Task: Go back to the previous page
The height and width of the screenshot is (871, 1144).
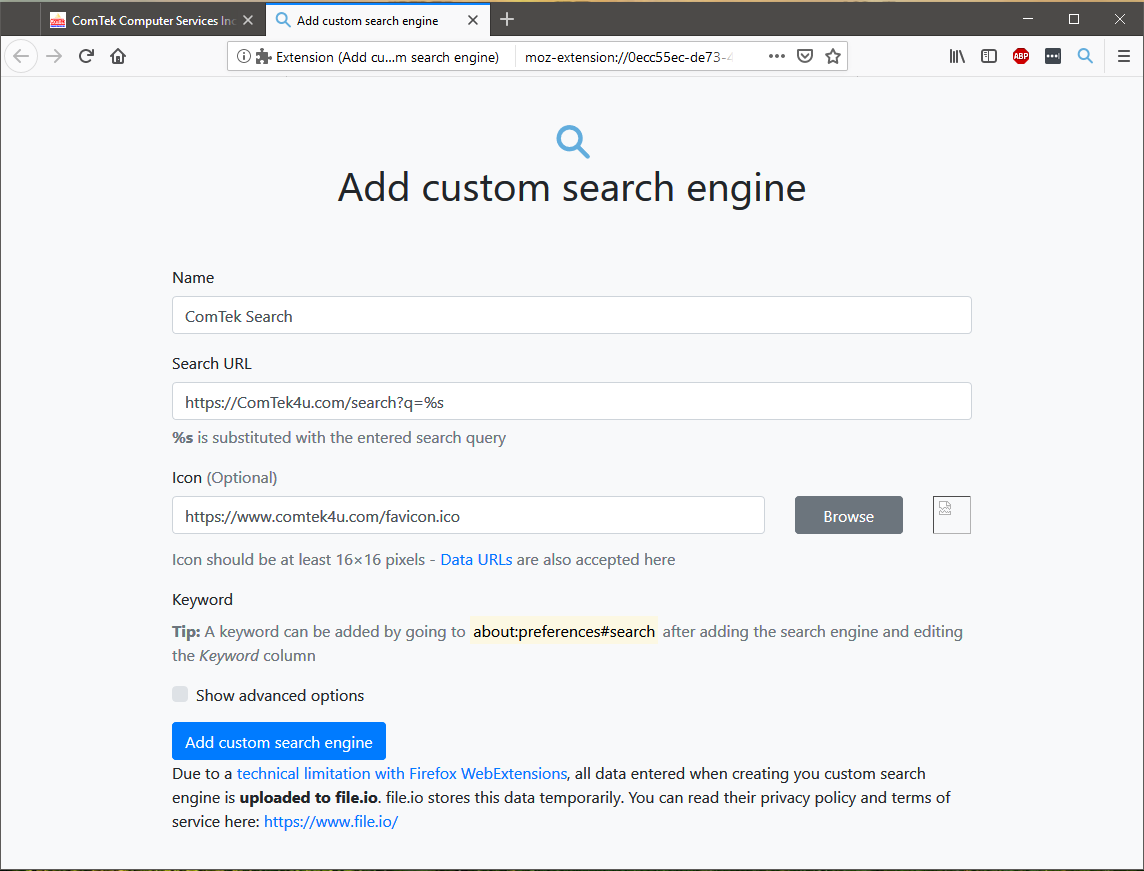Action: click(x=21, y=56)
